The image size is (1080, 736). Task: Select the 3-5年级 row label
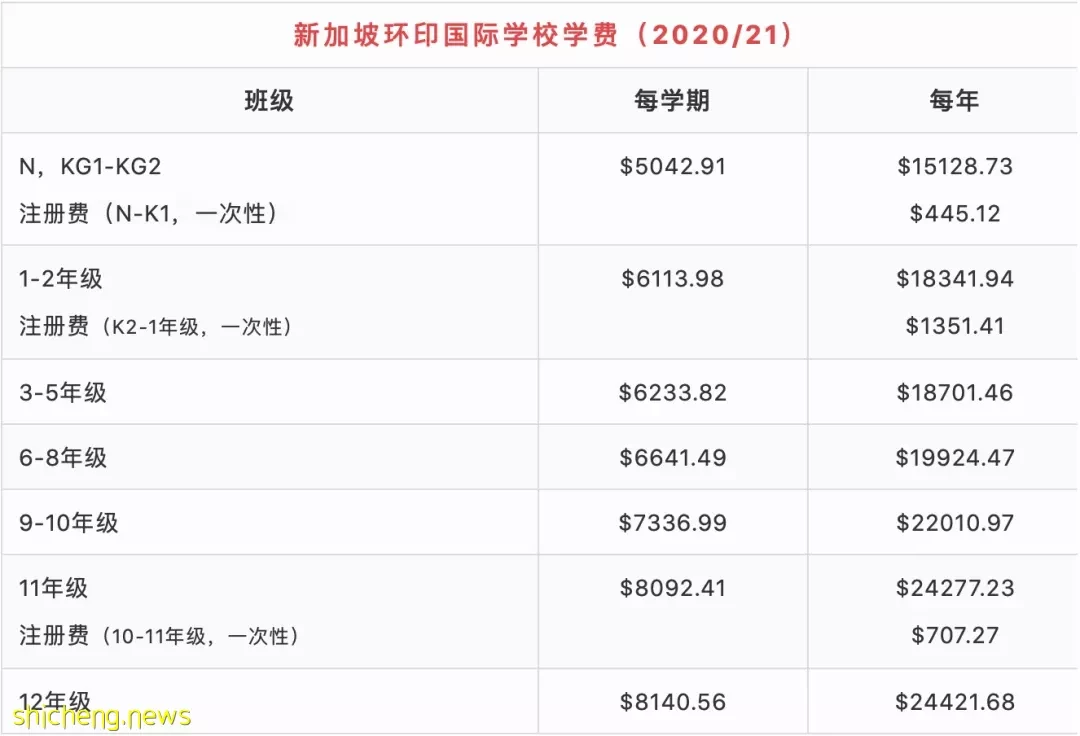coord(63,392)
